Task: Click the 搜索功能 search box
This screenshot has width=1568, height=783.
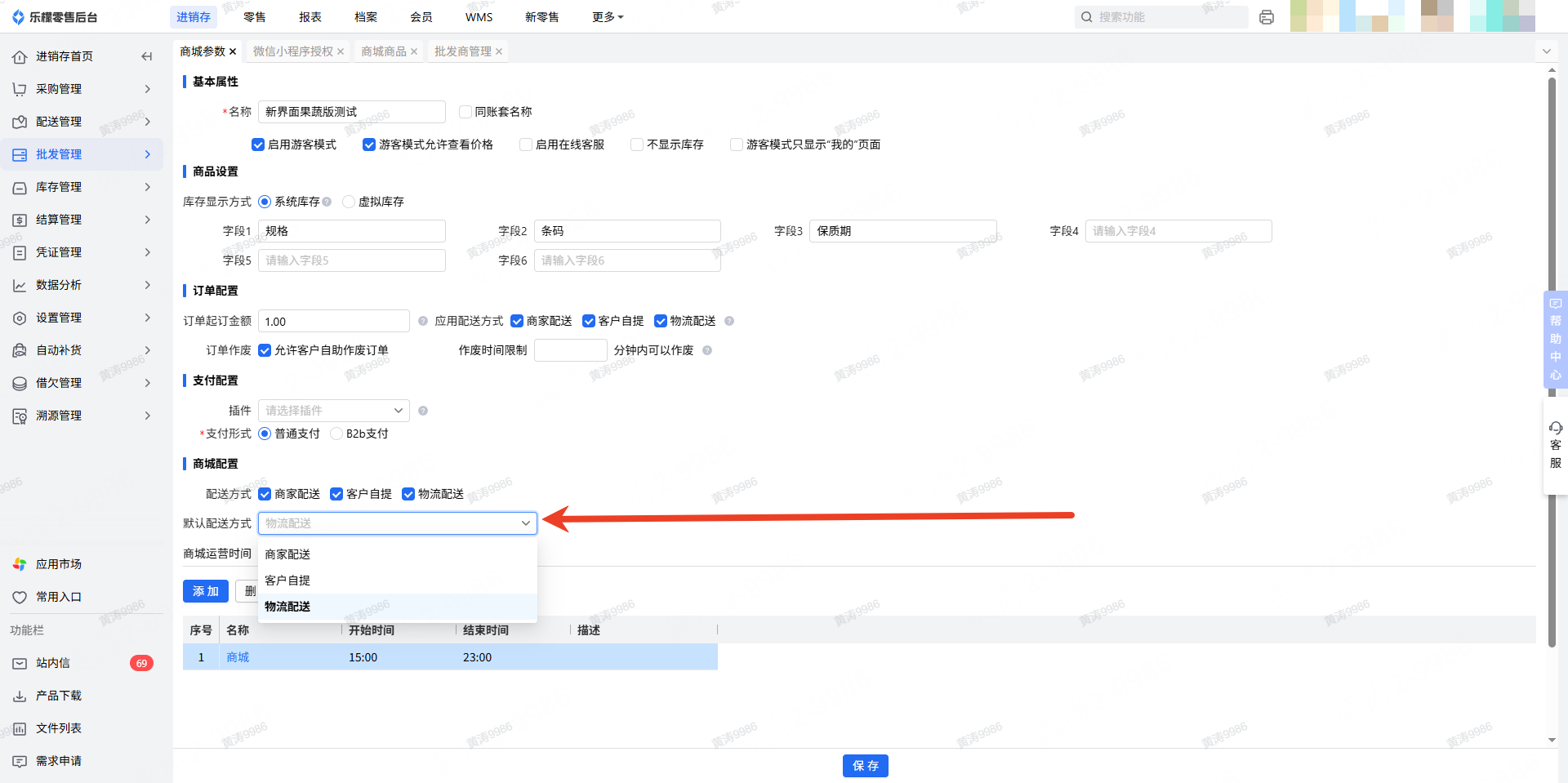Action: 1161,17
